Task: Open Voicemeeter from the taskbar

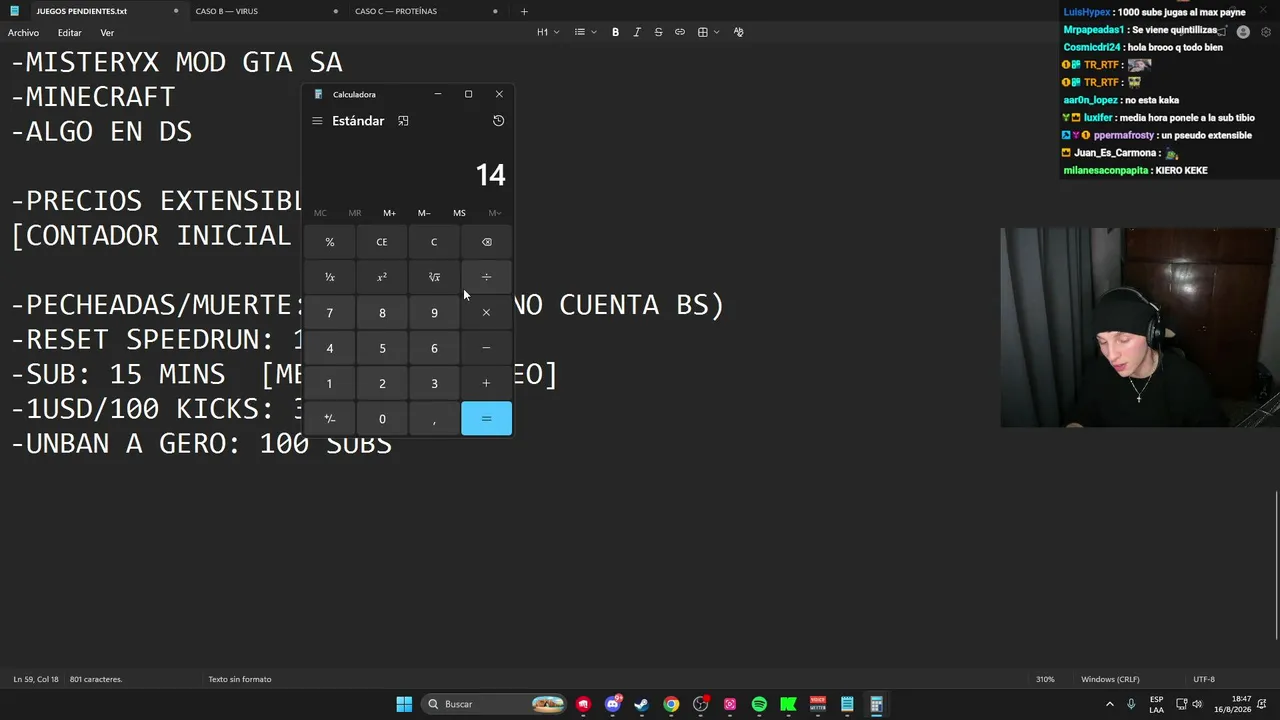Action: pyautogui.click(x=818, y=704)
